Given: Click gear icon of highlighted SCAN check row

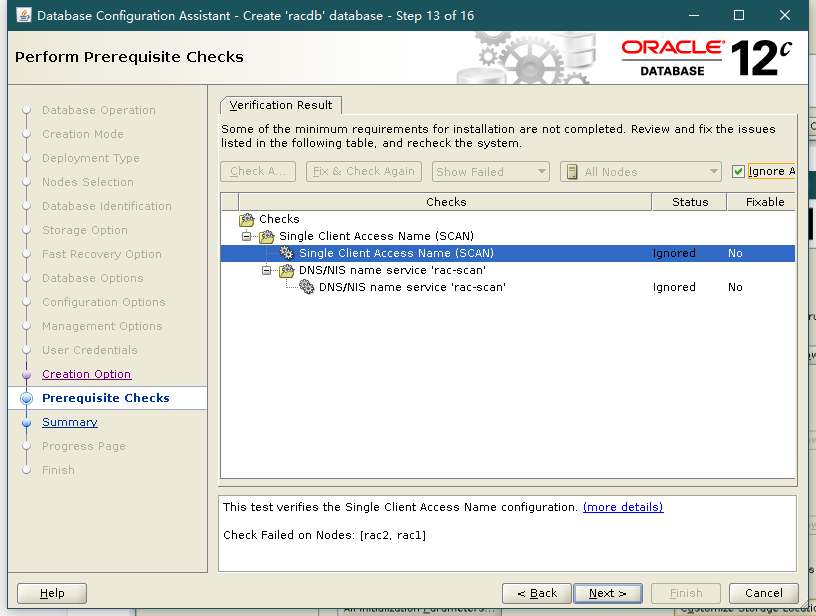Looking at the screenshot, I should coord(287,253).
